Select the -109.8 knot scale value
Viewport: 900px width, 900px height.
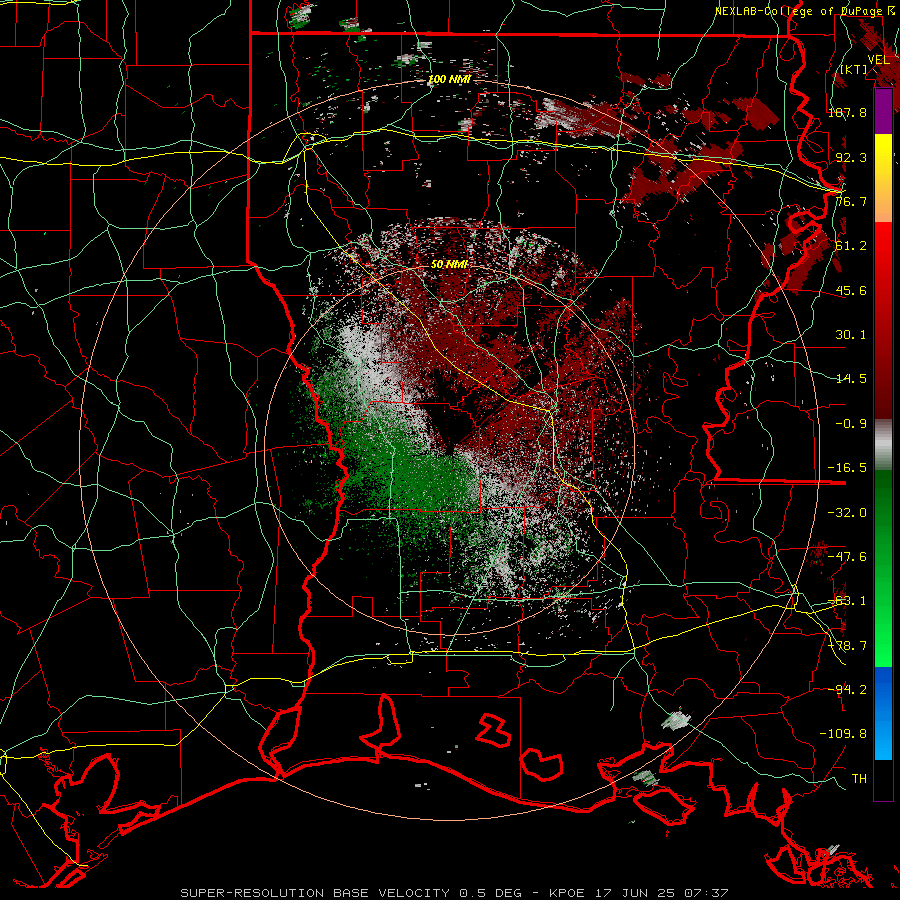(843, 734)
